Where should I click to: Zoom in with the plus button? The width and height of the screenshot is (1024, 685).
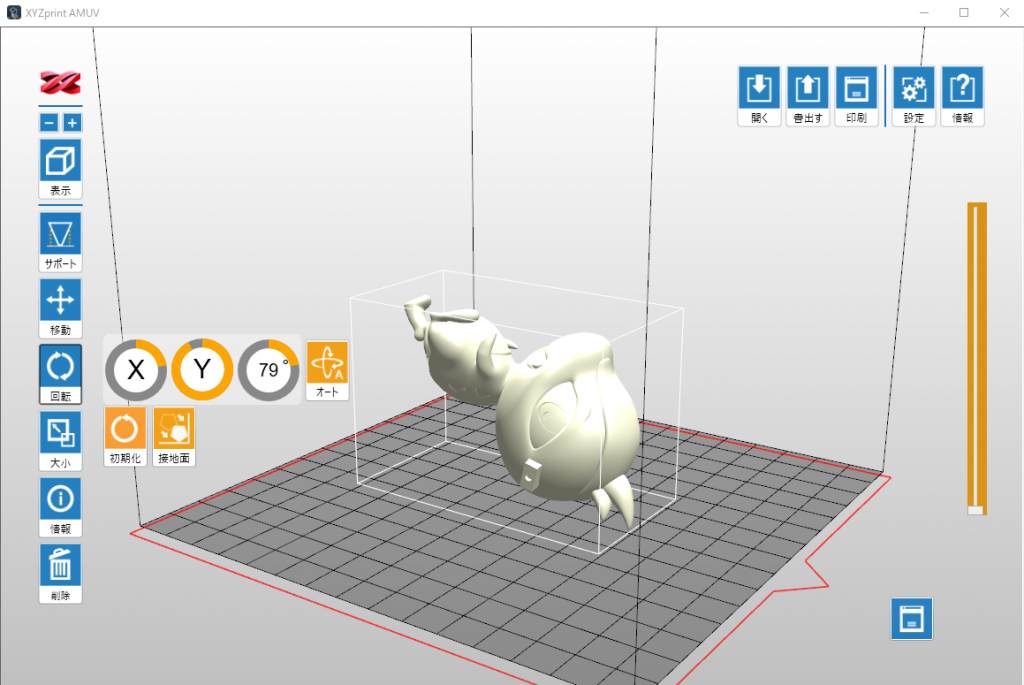pyautogui.click(x=72, y=123)
